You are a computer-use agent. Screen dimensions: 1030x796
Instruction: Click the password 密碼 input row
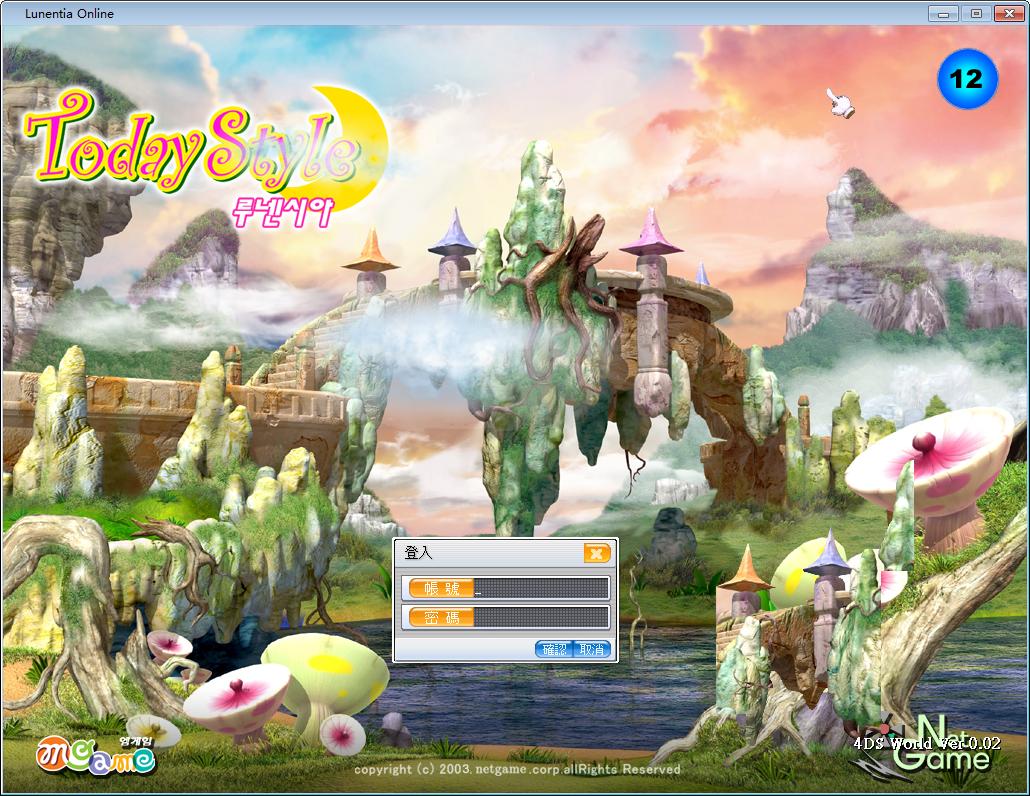point(505,617)
